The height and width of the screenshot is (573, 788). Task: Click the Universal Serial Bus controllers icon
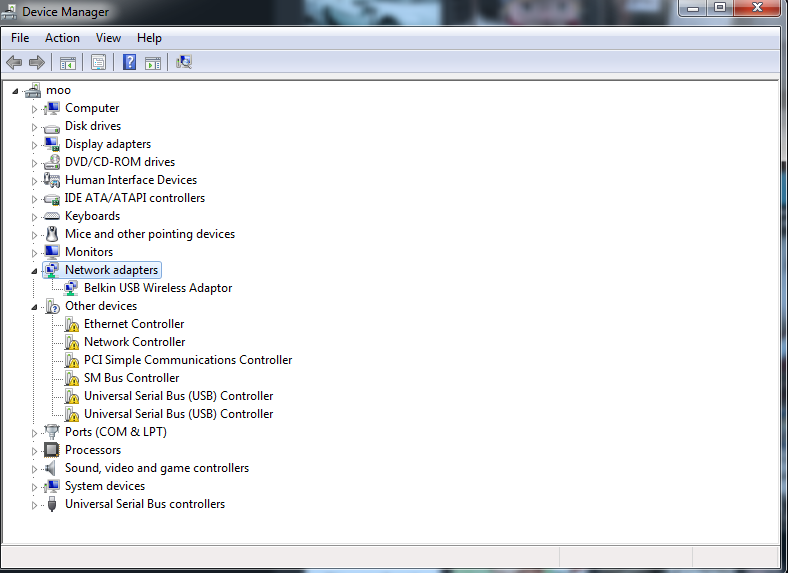click(52, 504)
